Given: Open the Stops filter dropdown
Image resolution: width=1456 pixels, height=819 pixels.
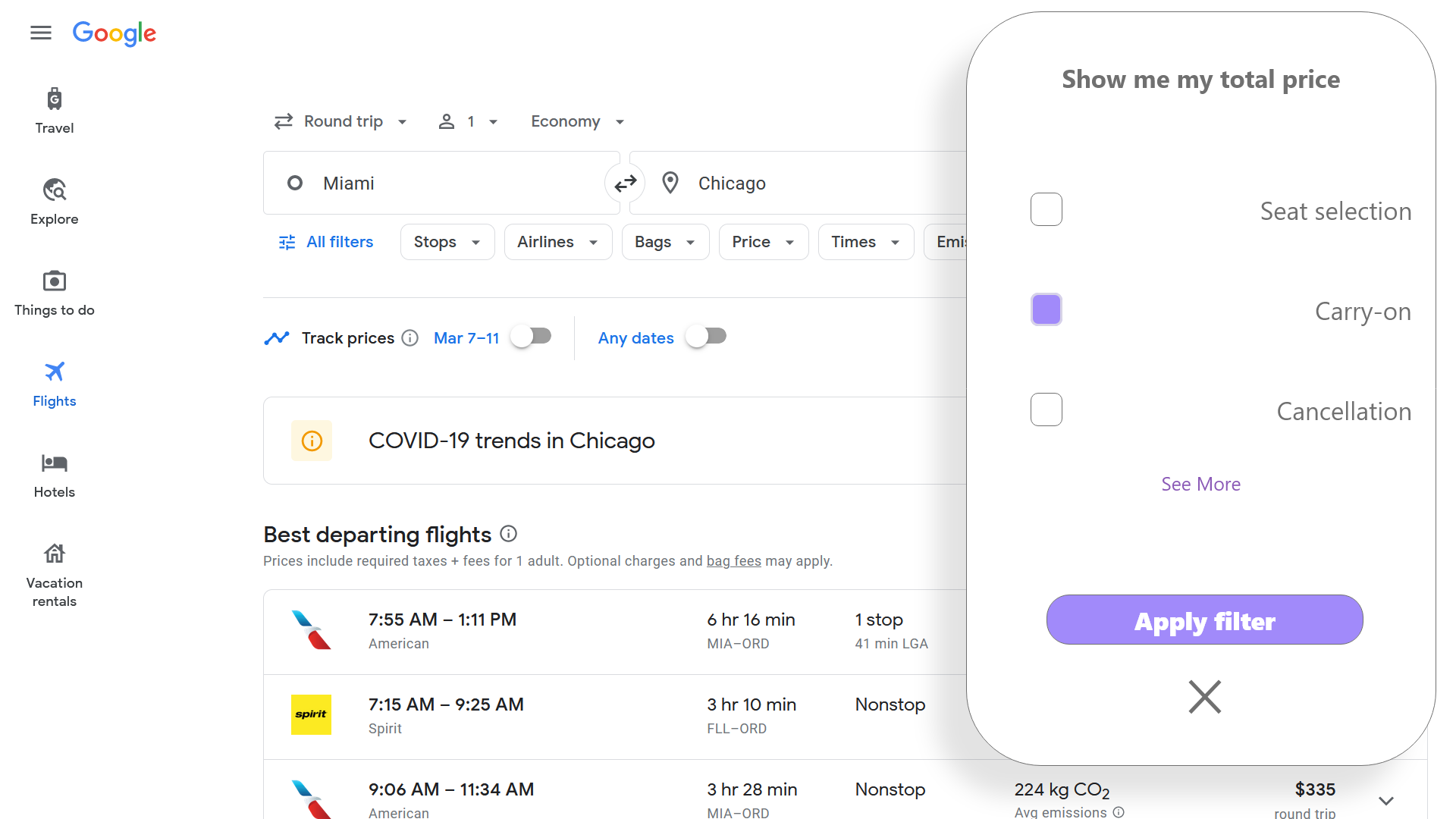Looking at the screenshot, I should tap(447, 243).
